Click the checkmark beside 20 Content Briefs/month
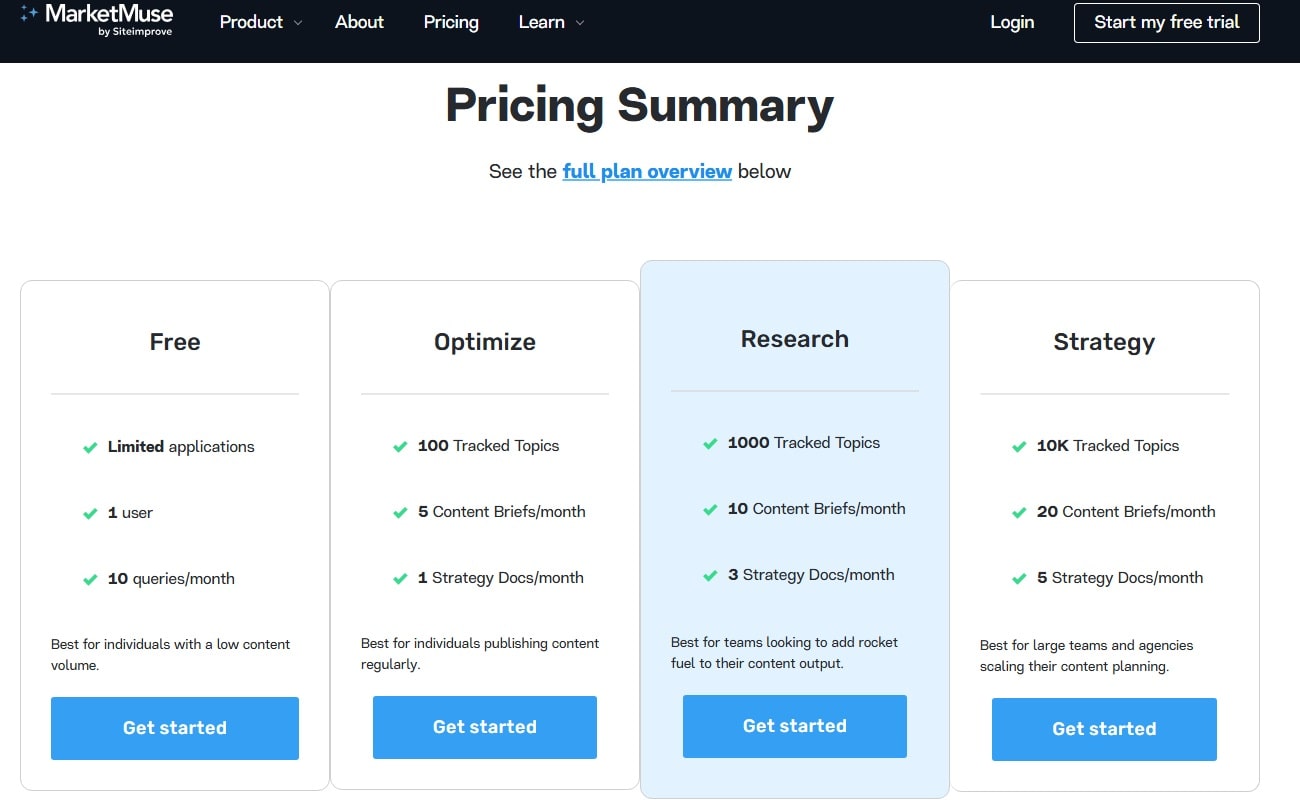Screen dimensions: 1300x800 click(1022, 512)
